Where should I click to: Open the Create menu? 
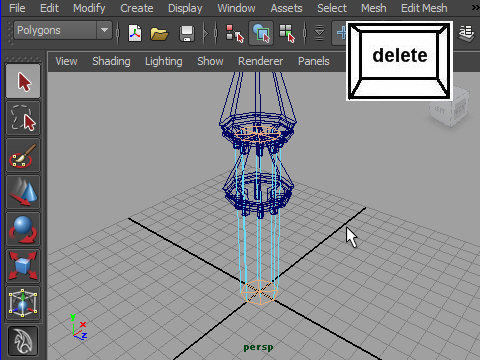tap(137, 8)
